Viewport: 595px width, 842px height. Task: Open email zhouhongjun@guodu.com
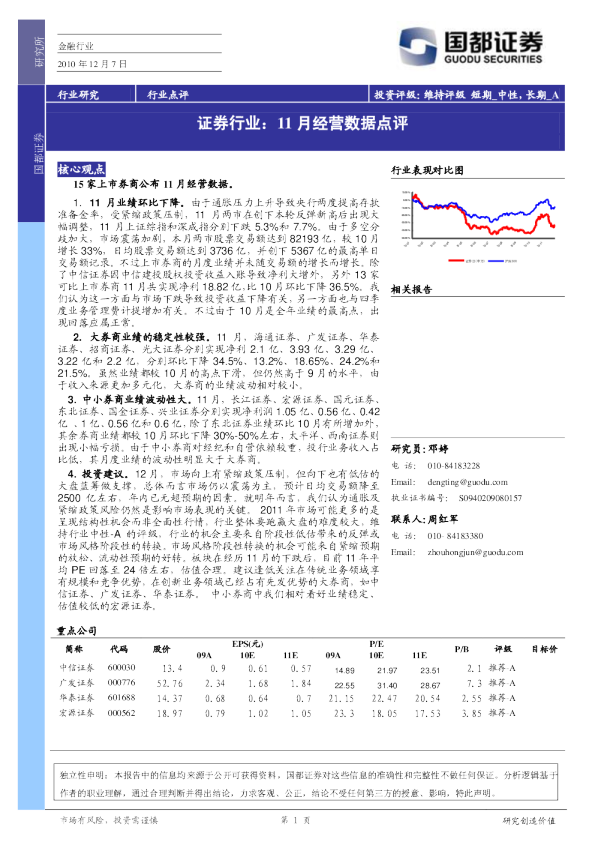[475, 553]
